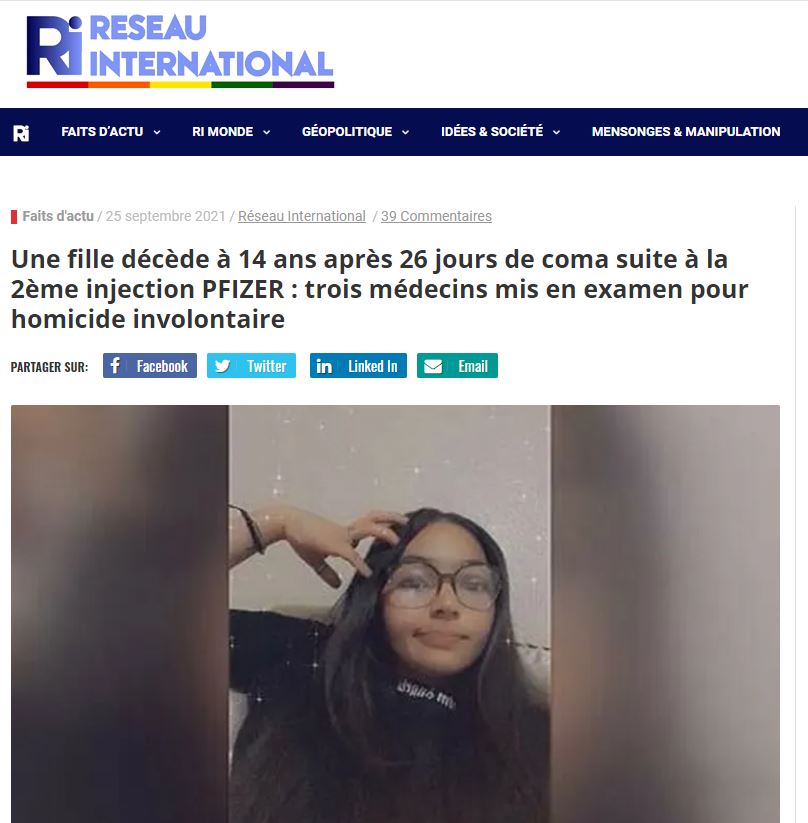Click the Facebook f icon
The height and width of the screenshot is (823, 808).
tap(116, 366)
